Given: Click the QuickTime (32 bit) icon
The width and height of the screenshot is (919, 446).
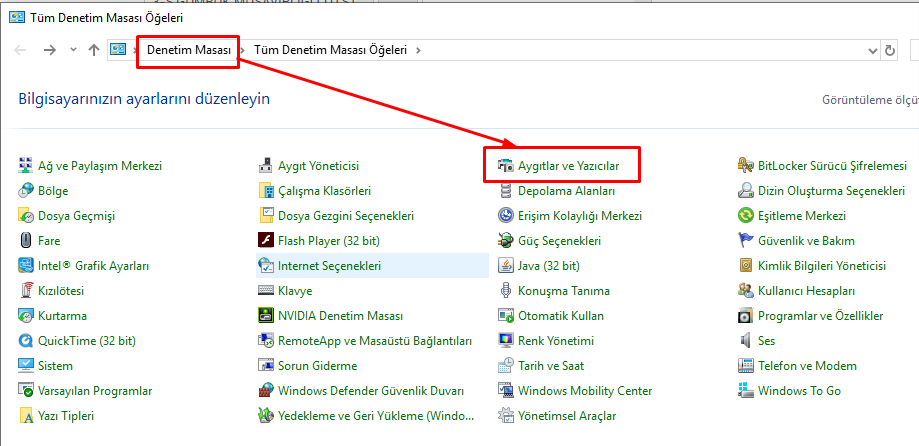Looking at the screenshot, I should [26, 341].
